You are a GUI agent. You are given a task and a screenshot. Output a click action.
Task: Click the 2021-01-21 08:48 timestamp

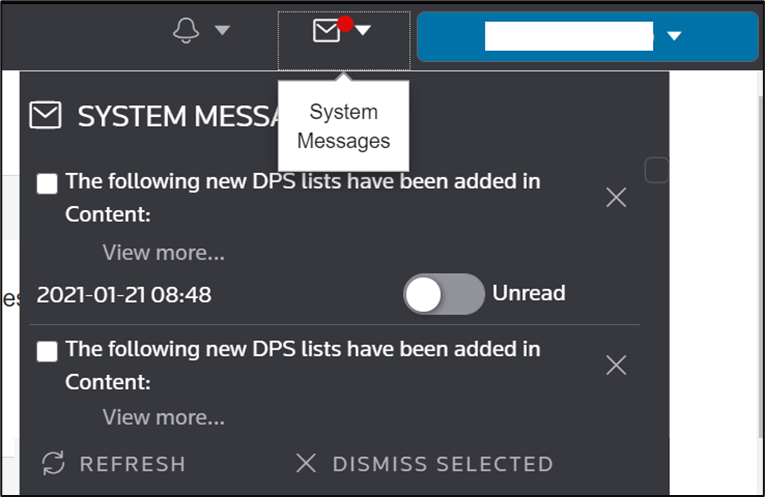[124, 294]
